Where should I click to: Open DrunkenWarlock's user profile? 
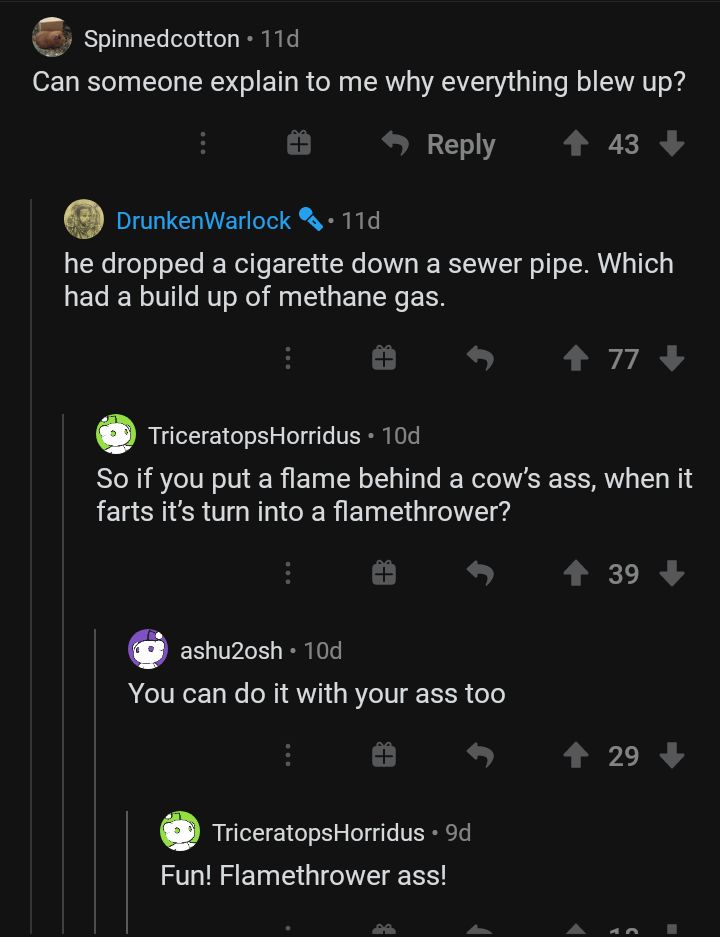point(203,220)
